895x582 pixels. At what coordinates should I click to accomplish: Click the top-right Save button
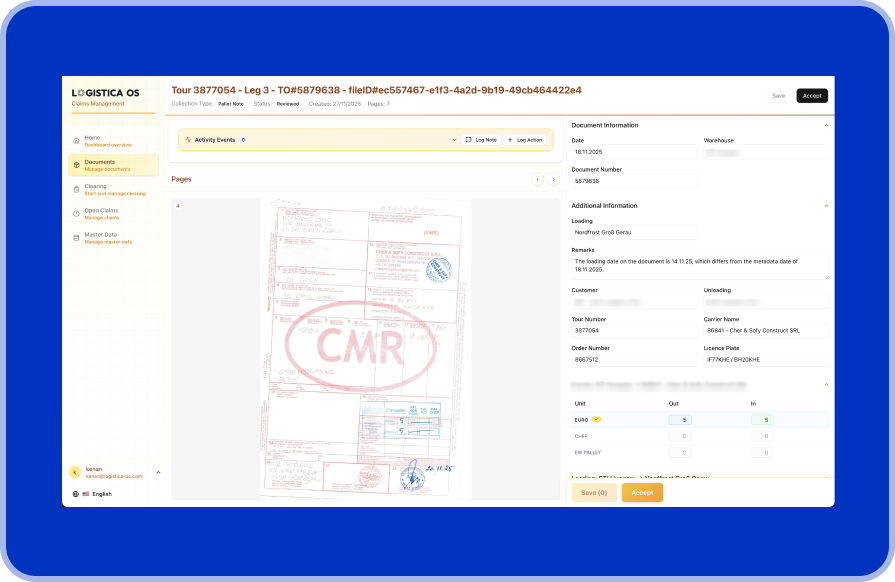[x=779, y=96]
